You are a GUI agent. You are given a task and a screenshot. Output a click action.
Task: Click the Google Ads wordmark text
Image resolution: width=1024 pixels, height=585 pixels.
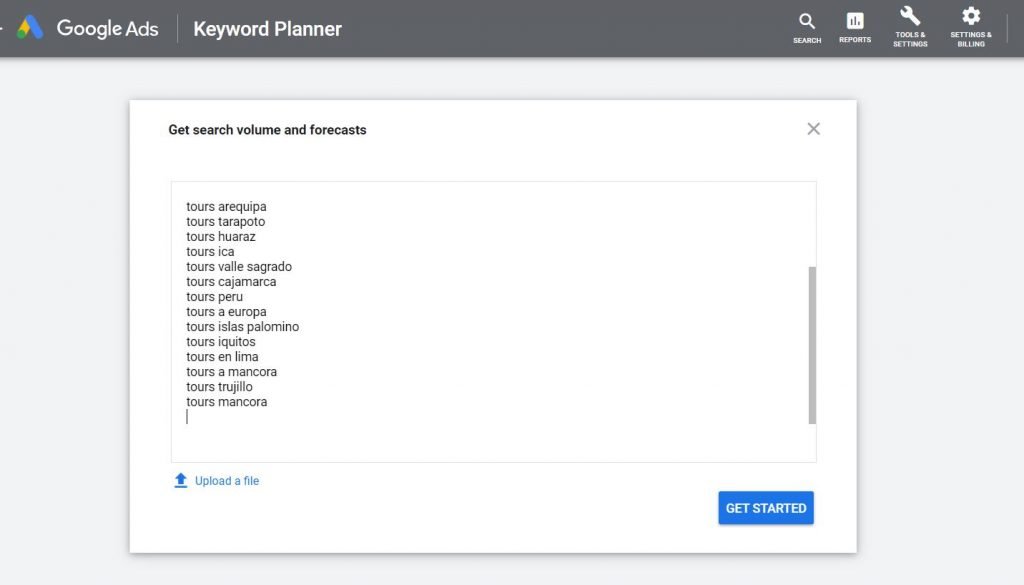[107, 29]
